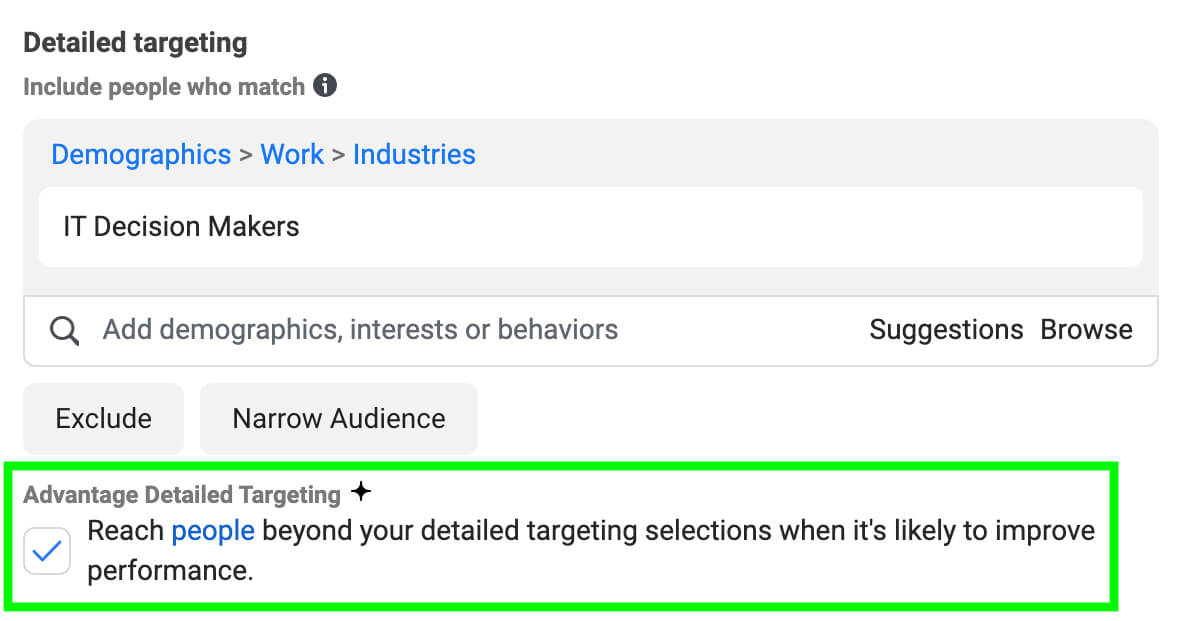
Task: Show targeting Suggestions
Action: coord(946,330)
